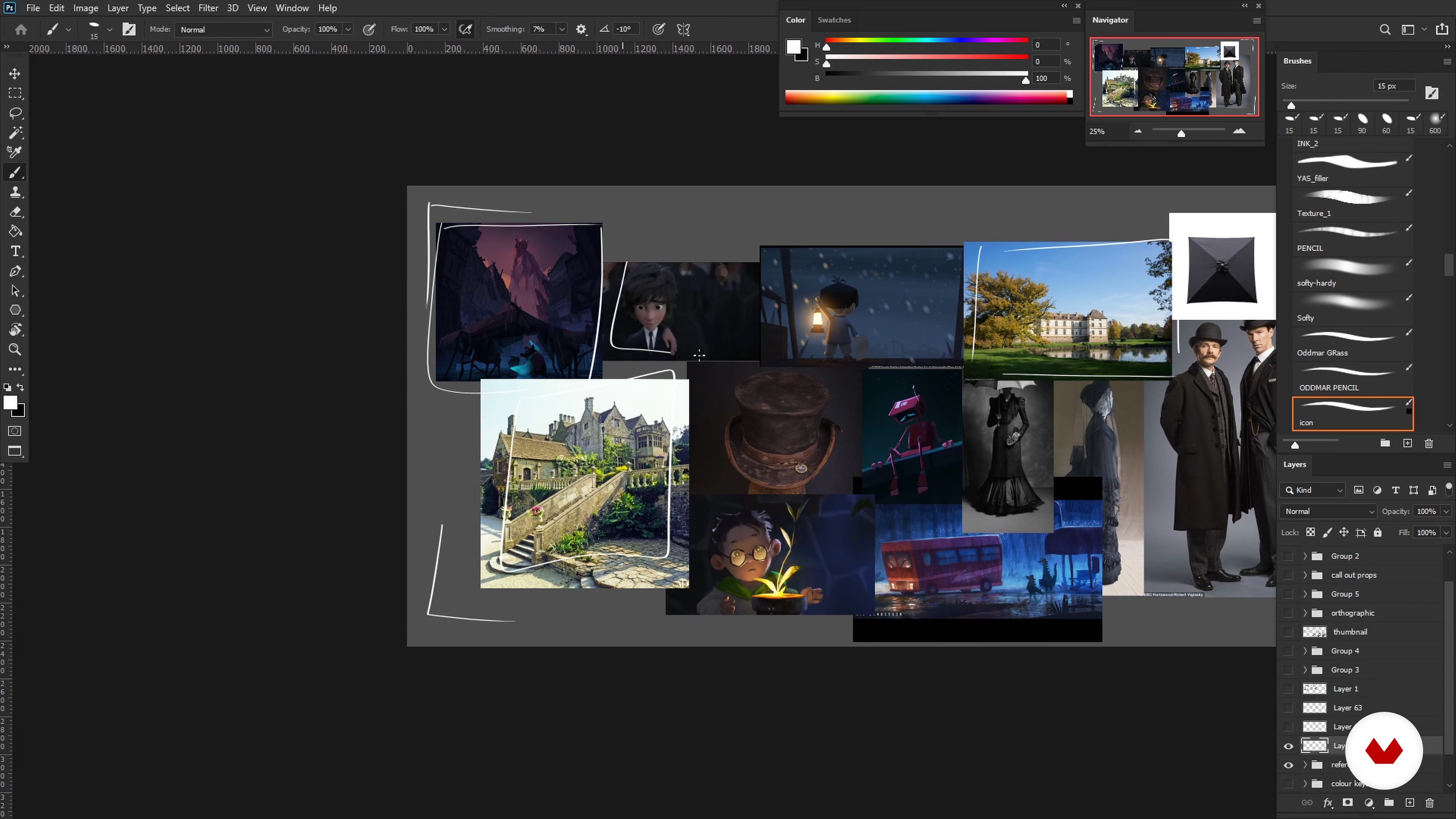Toggle Quick Mask mode
The height and width of the screenshot is (819, 1456).
click(15, 431)
